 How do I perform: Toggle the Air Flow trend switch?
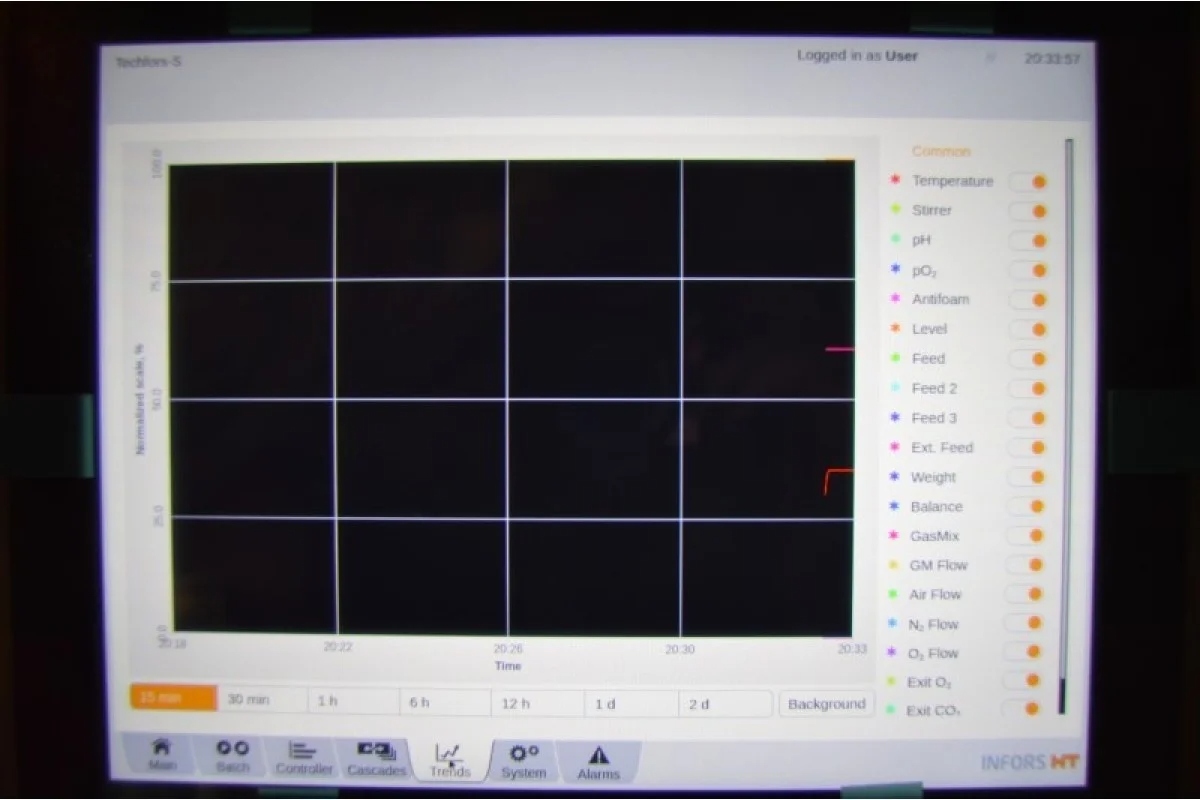(x=1025, y=594)
